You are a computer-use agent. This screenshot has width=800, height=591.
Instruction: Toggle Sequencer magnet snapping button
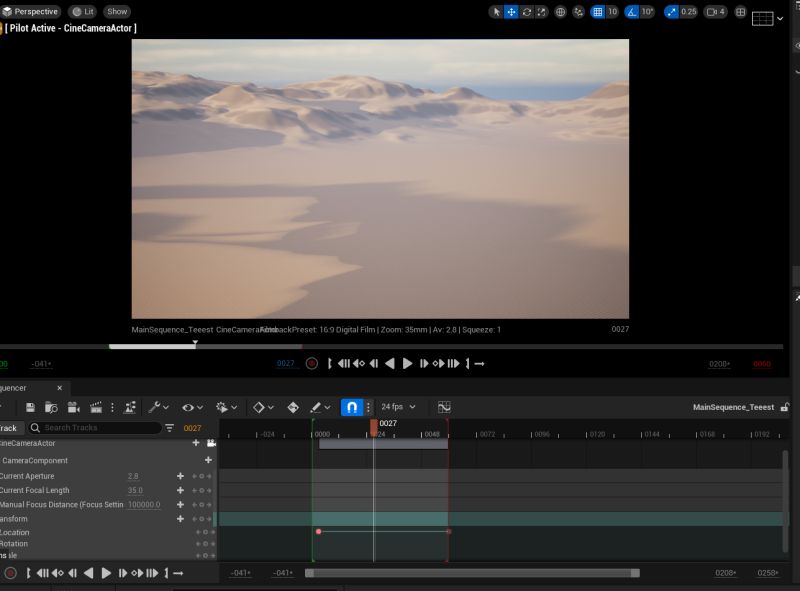(352, 407)
